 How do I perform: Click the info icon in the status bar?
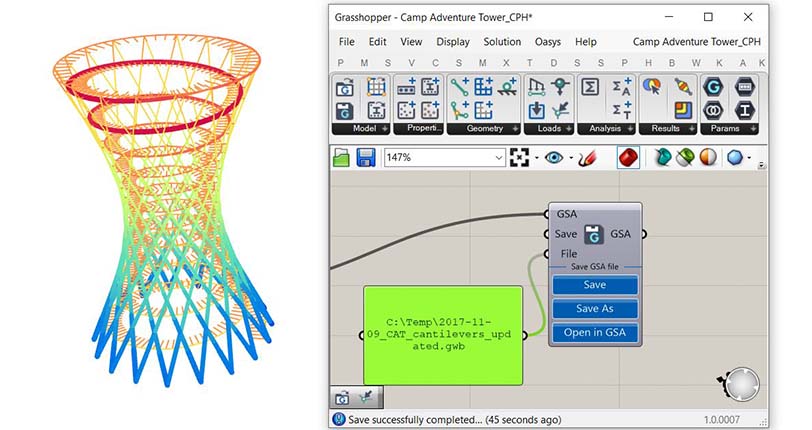tap(339, 419)
